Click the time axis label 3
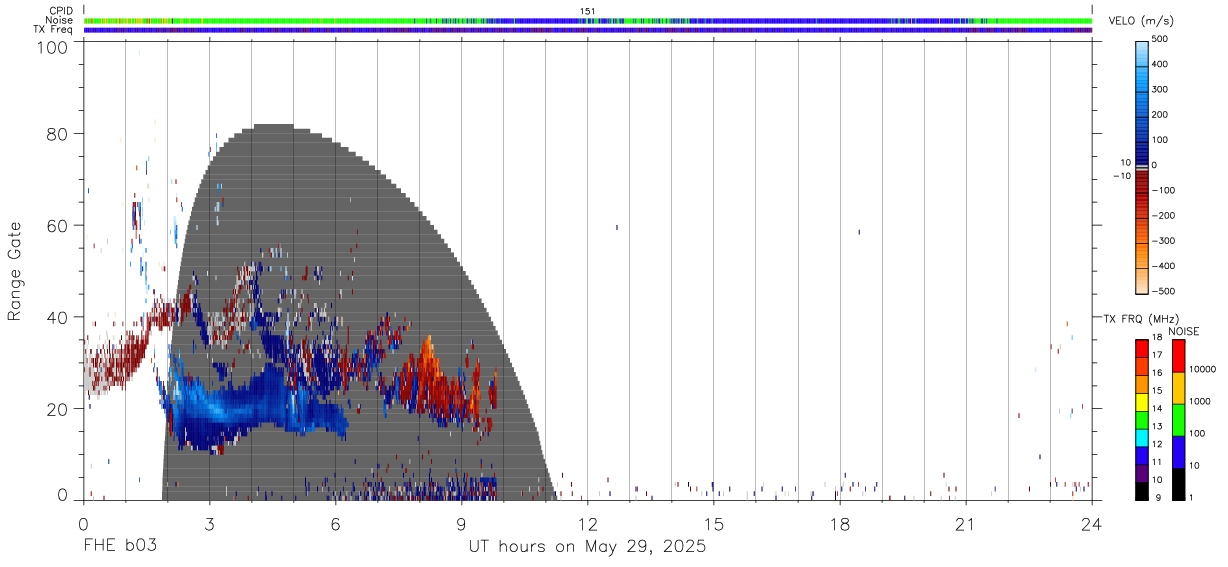Viewport: 1228px width, 567px height. click(209, 523)
